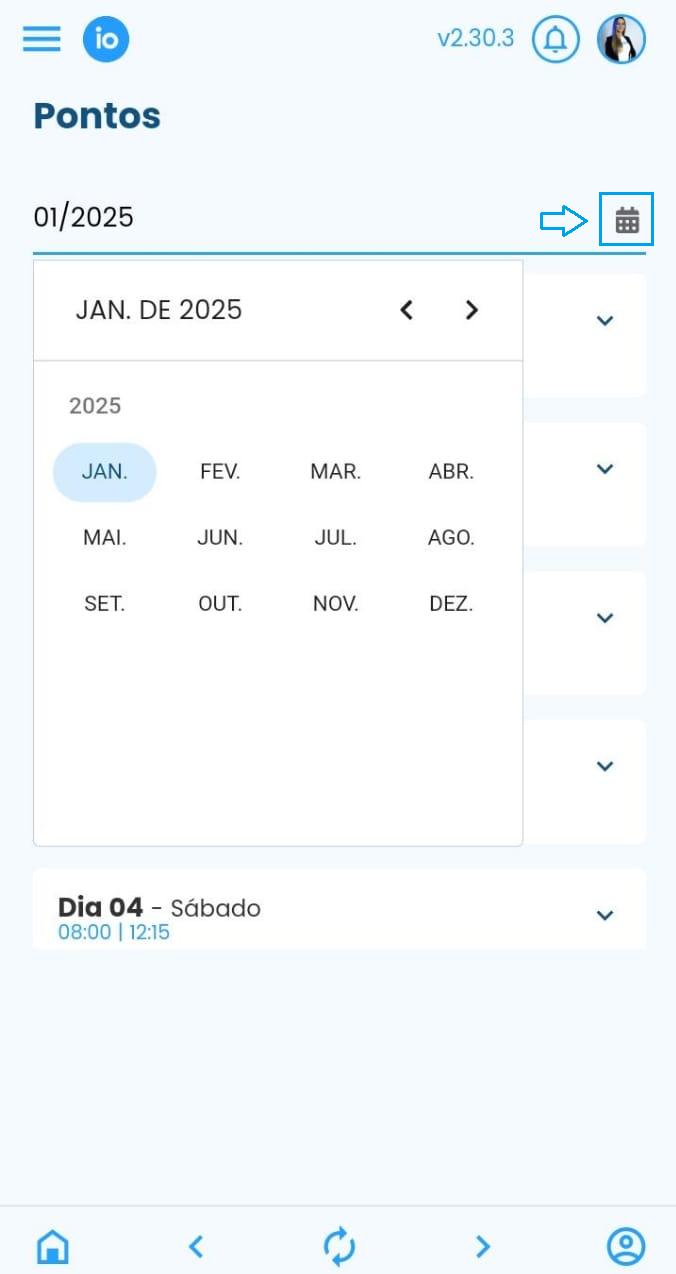The image size is (676, 1274).
Task: Click the 01/2025 date input field
Action: [84, 217]
